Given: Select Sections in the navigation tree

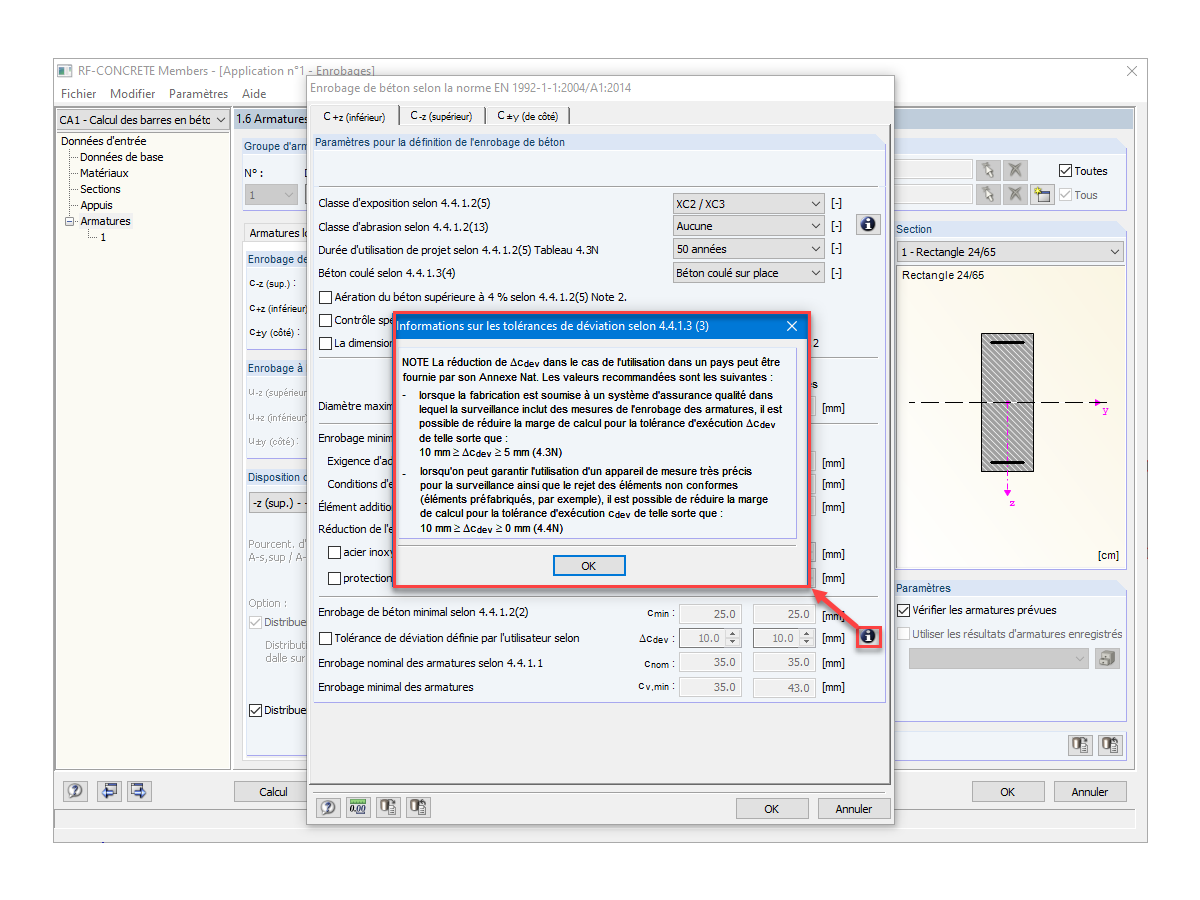Looking at the screenshot, I should pyautogui.click(x=100, y=189).
